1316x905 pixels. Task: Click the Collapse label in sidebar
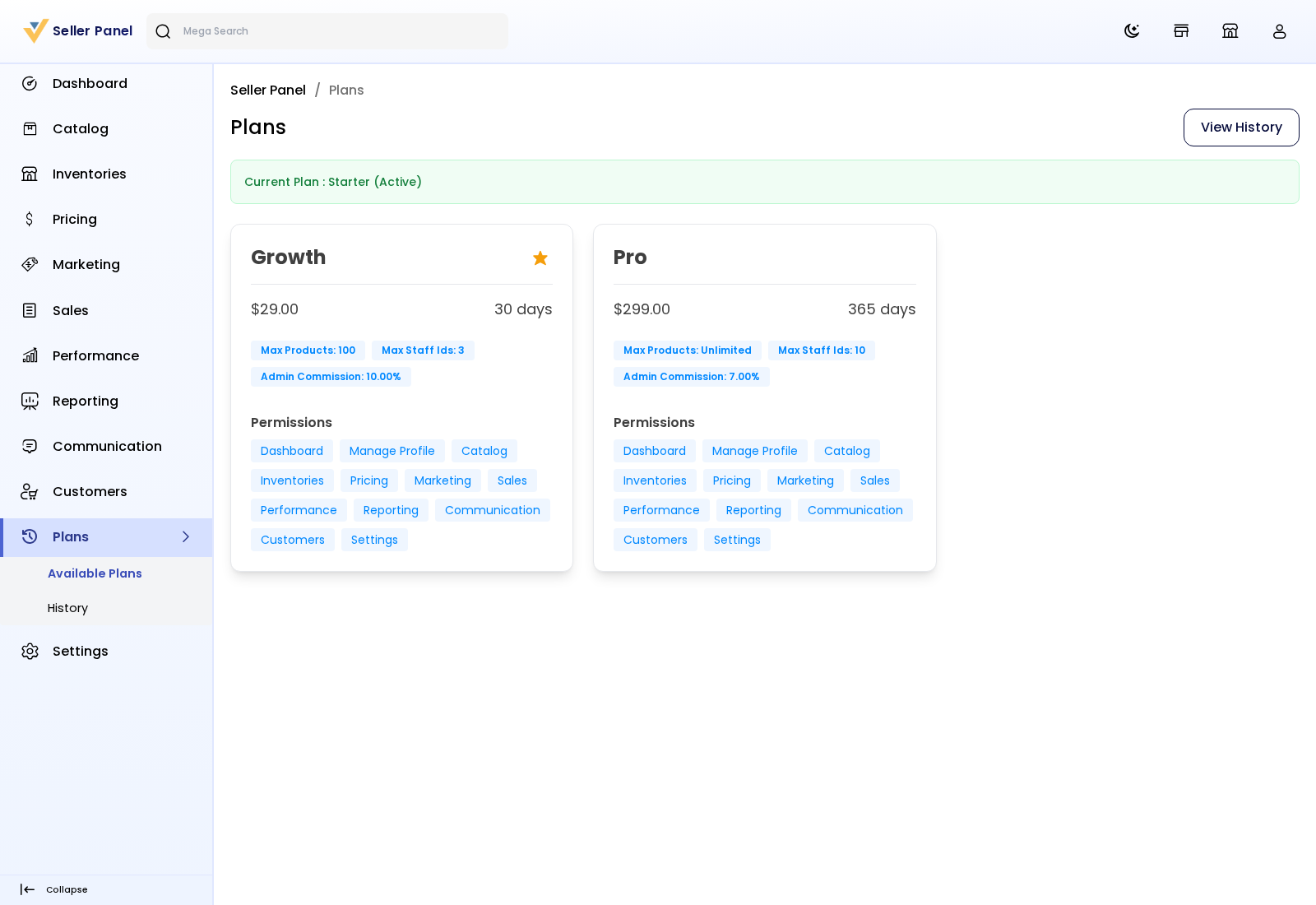pos(67,890)
